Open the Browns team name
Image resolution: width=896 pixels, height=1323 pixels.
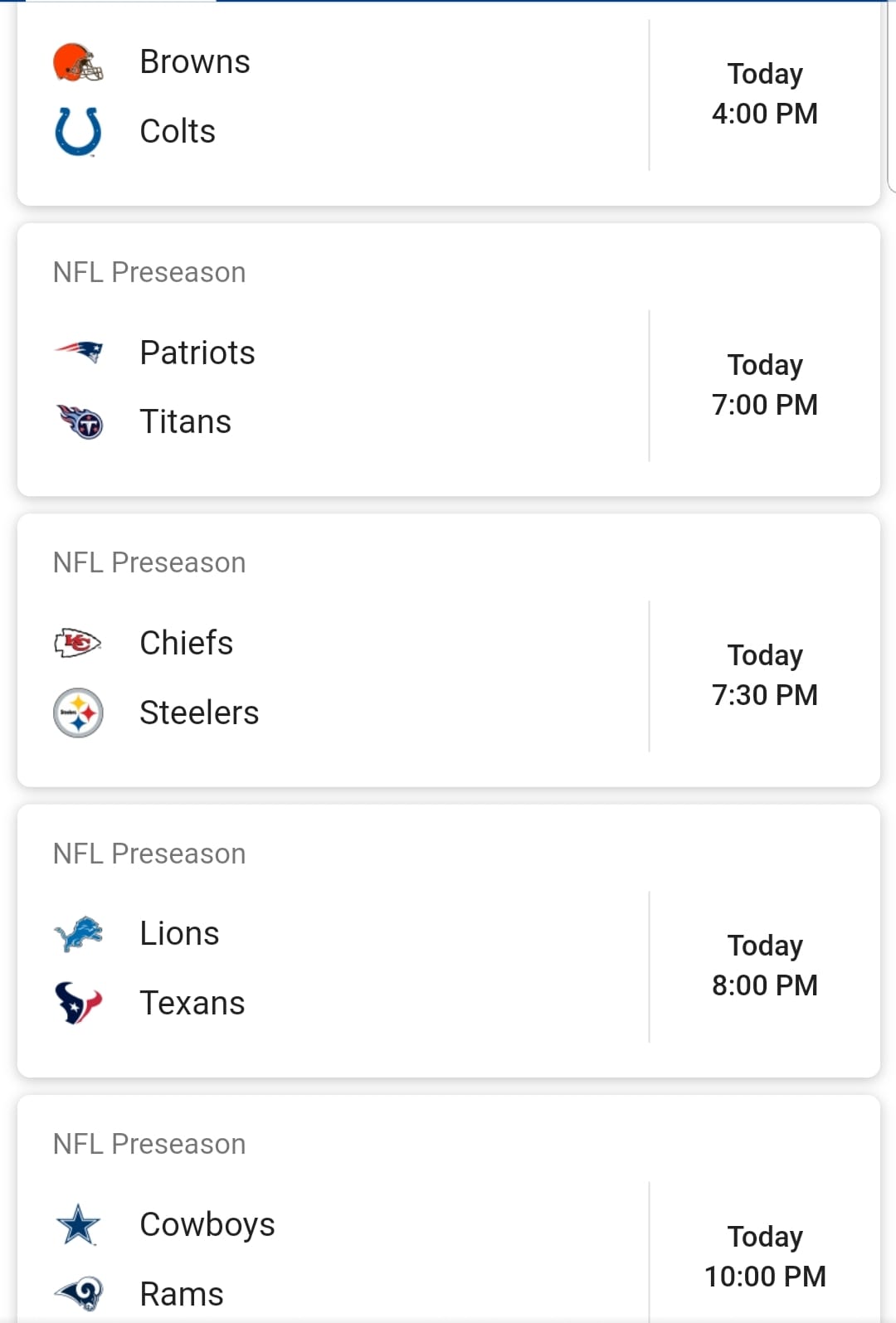[x=195, y=62]
